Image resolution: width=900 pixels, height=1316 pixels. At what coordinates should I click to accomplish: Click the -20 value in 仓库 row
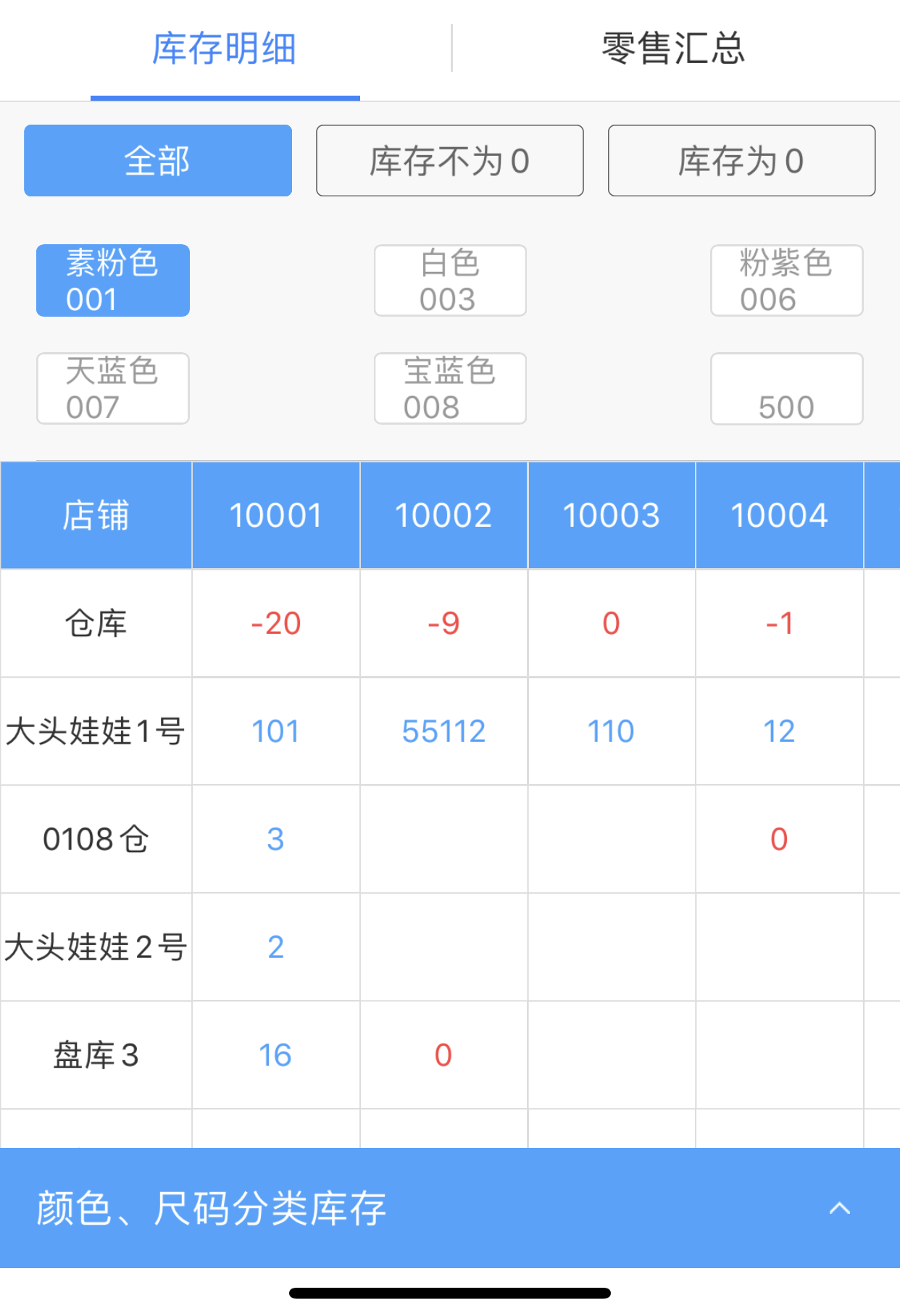[x=275, y=623]
